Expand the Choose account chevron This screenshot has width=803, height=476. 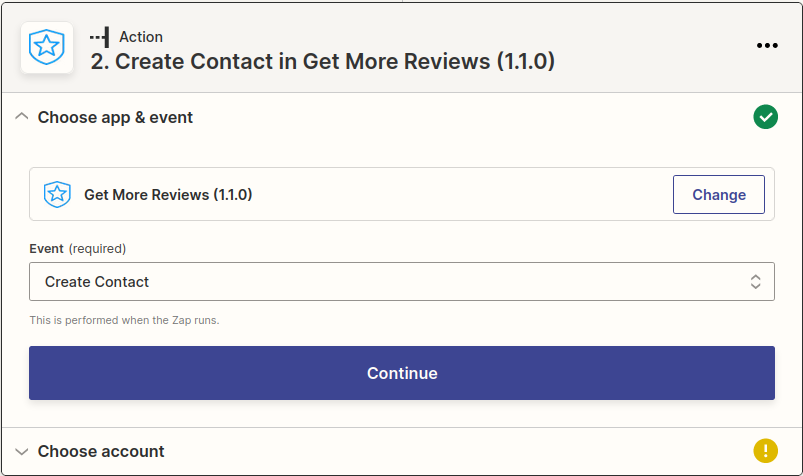[21, 451]
